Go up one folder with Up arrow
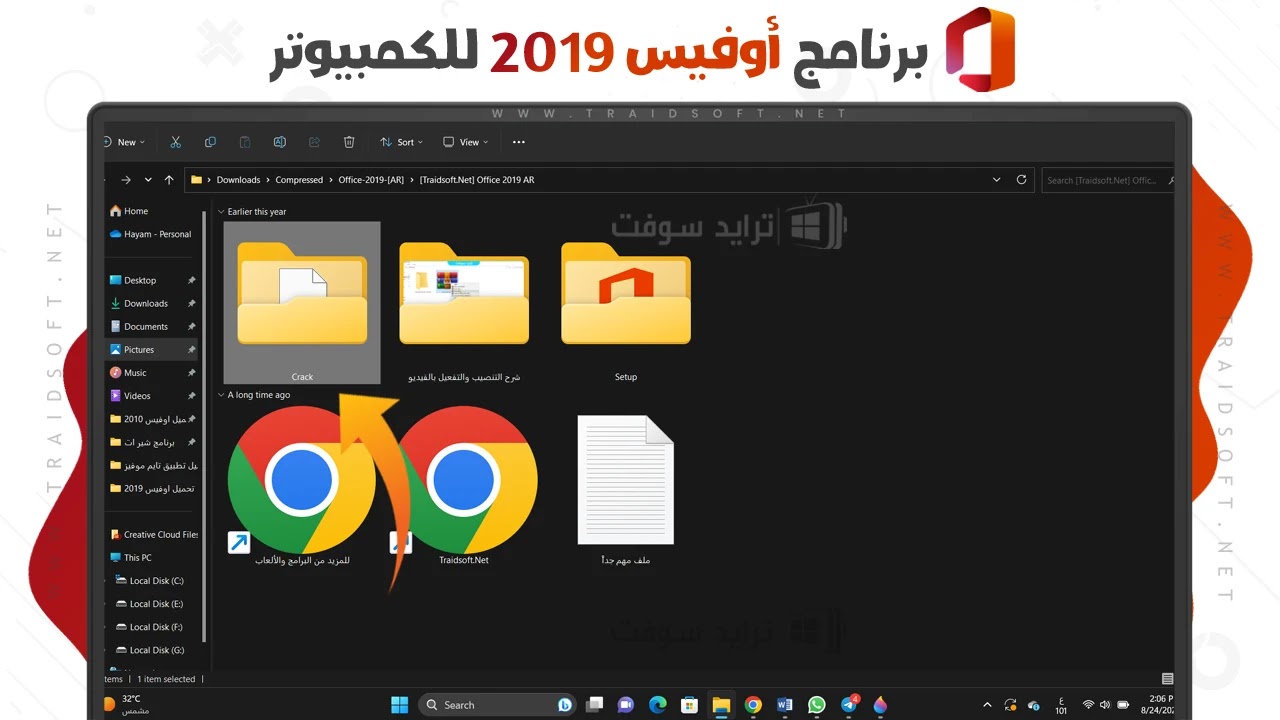Image resolution: width=1280 pixels, height=720 pixels. coord(169,180)
